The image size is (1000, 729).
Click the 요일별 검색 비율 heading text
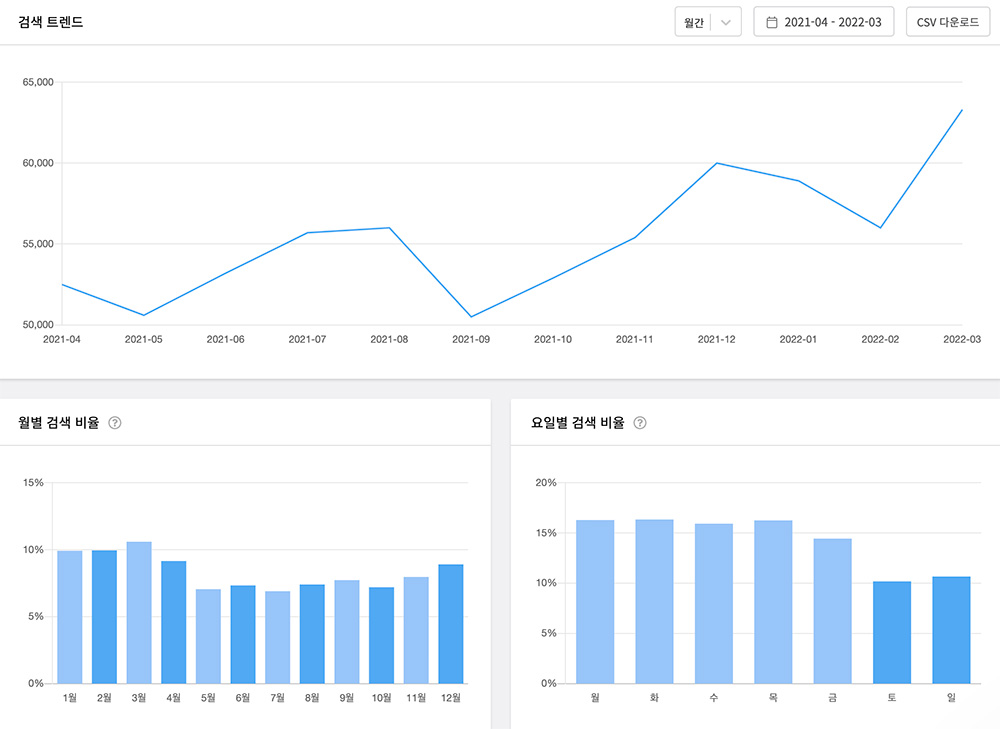(x=578, y=423)
